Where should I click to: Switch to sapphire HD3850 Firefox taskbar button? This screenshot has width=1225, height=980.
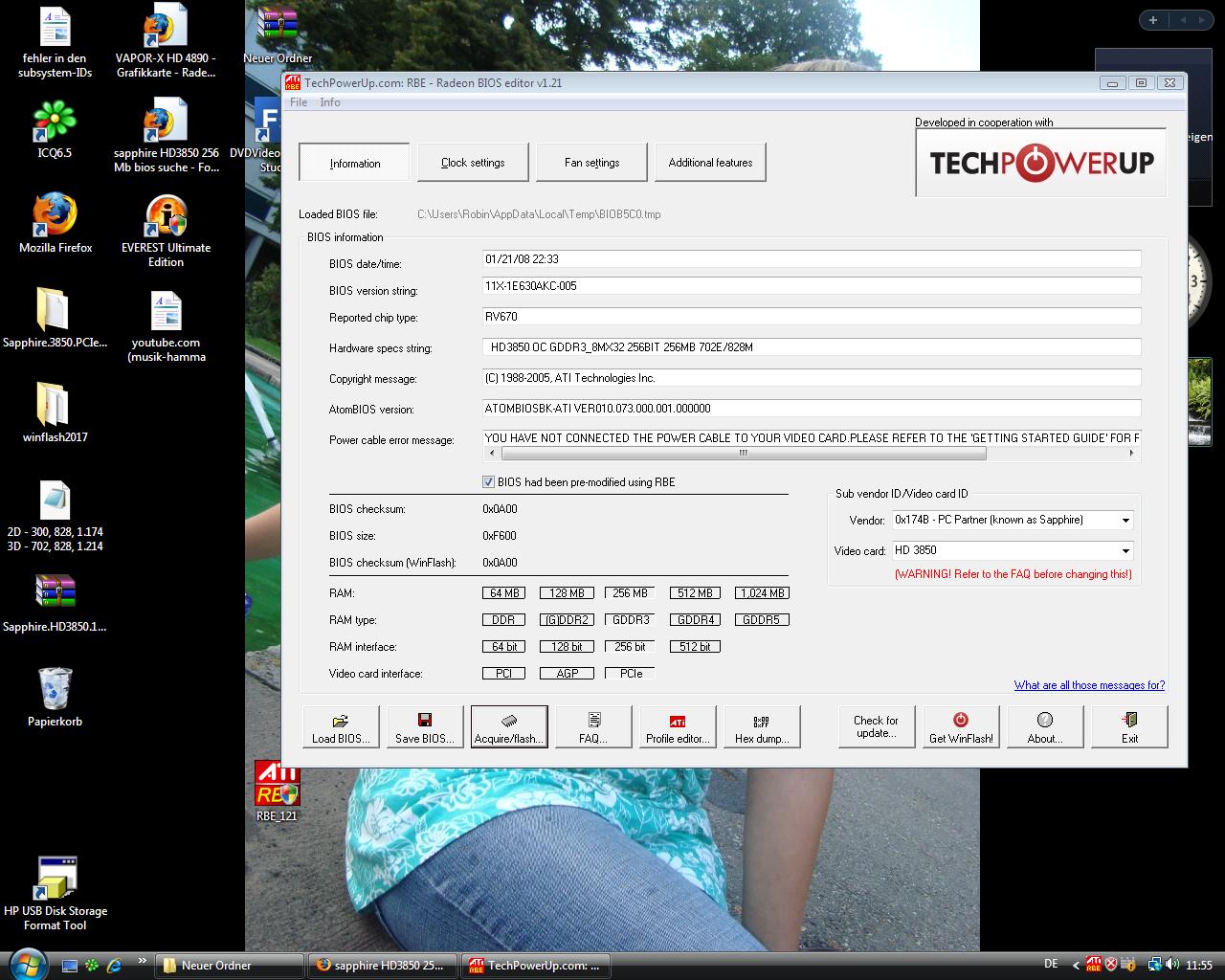pos(384,966)
